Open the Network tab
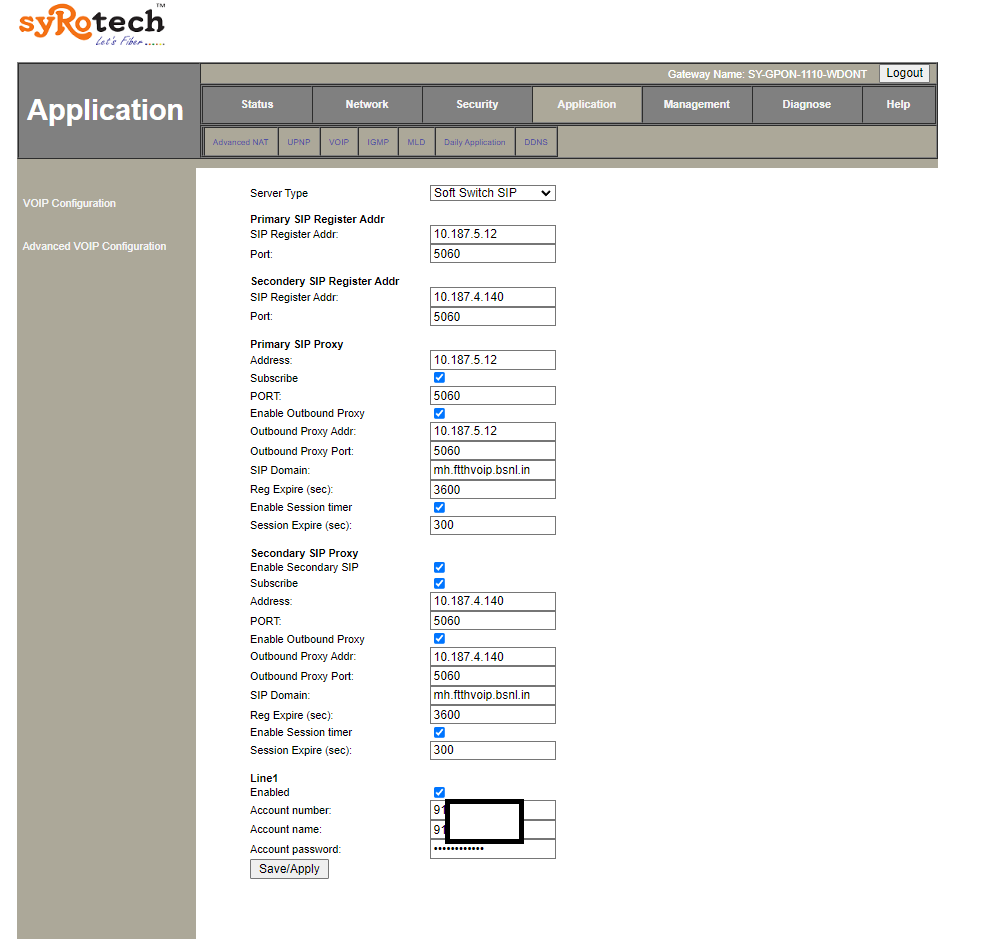This screenshot has width=981, height=939. [x=367, y=104]
